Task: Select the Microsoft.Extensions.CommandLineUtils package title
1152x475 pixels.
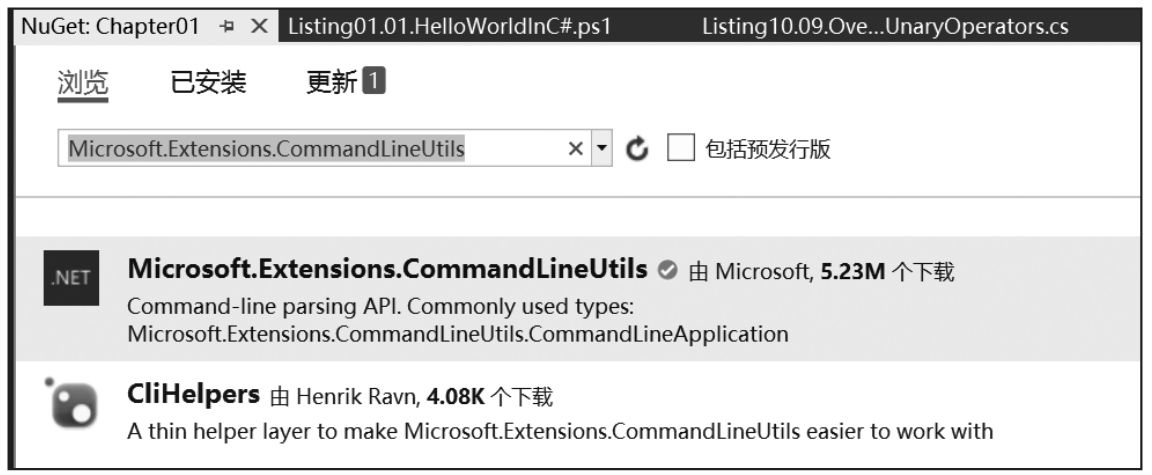Action: click(x=388, y=270)
